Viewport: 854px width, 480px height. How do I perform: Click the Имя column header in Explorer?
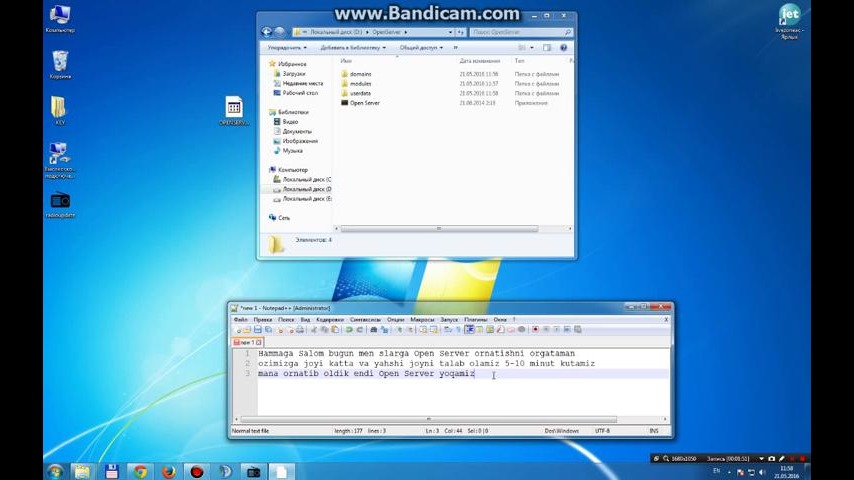pyautogui.click(x=346, y=61)
